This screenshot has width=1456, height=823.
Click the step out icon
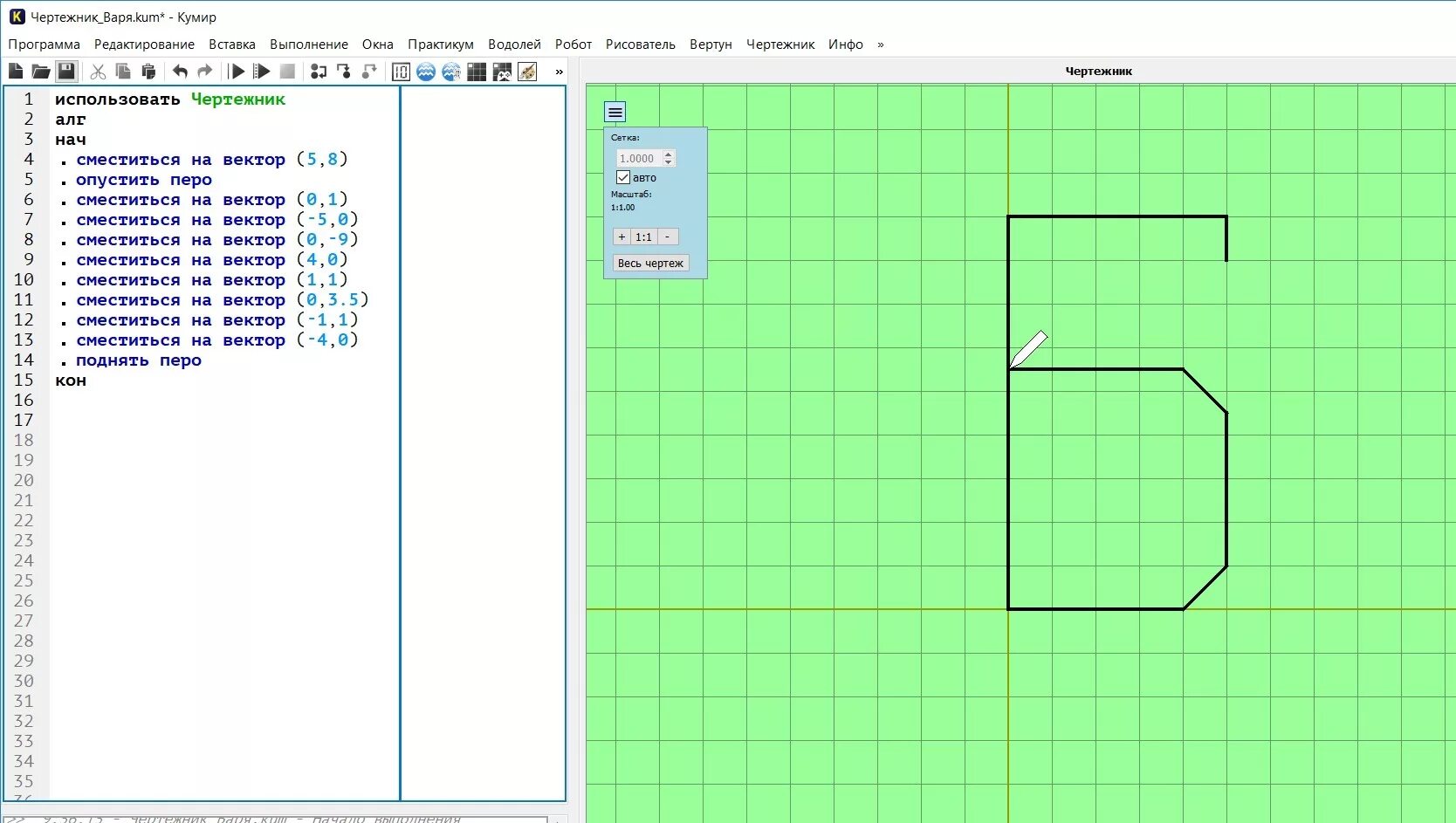[369, 72]
